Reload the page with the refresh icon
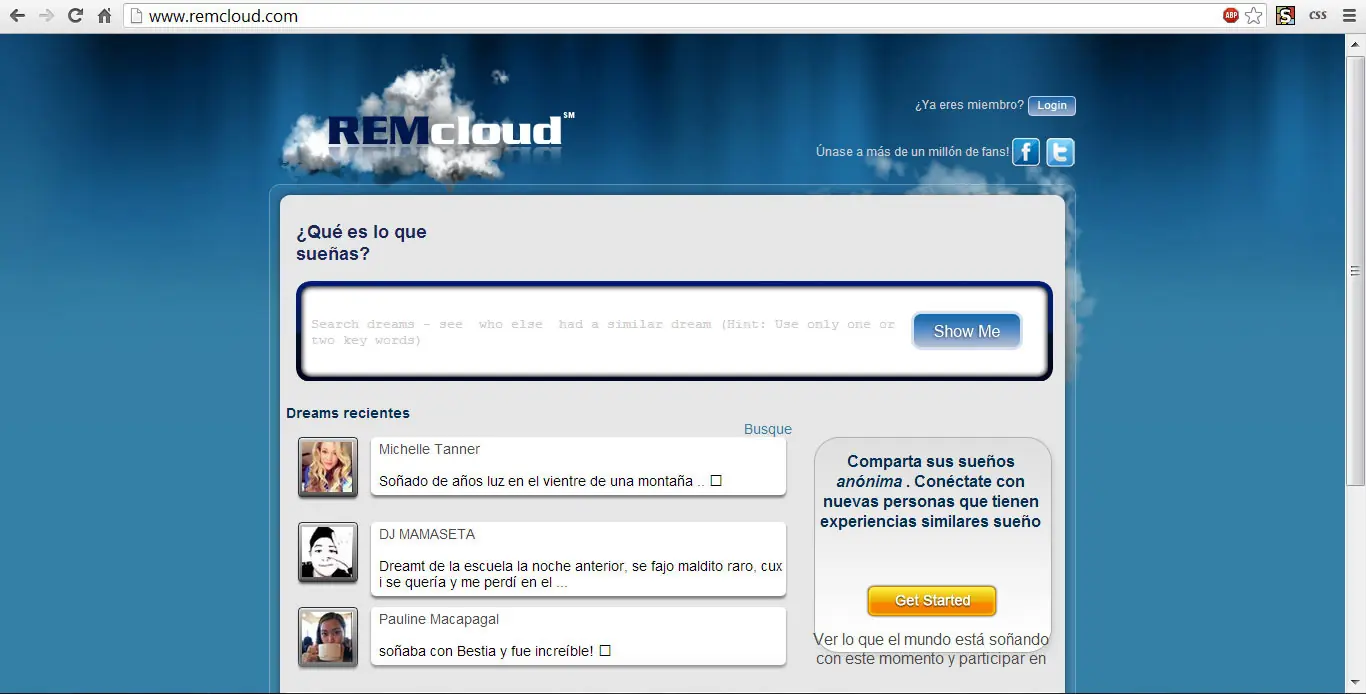The image size is (1366, 694). click(75, 16)
